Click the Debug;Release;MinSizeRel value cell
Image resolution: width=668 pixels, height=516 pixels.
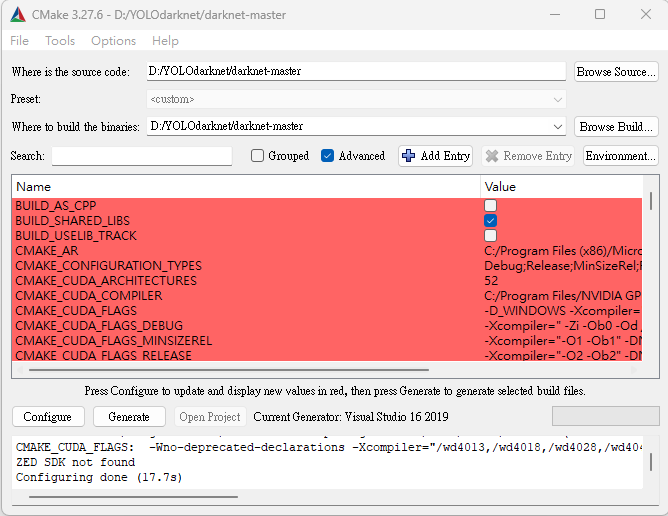coord(562,266)
